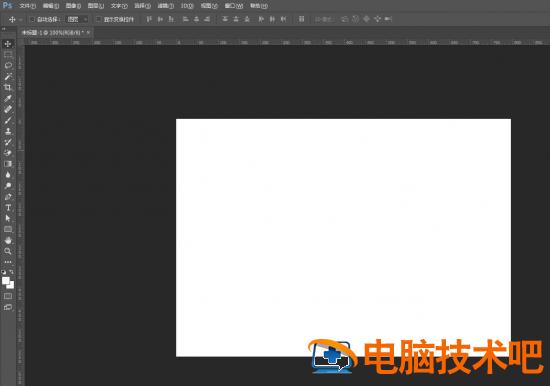Click the untitled document tab
The width and height of the screenshot is (550, 386).
point(53,33)
